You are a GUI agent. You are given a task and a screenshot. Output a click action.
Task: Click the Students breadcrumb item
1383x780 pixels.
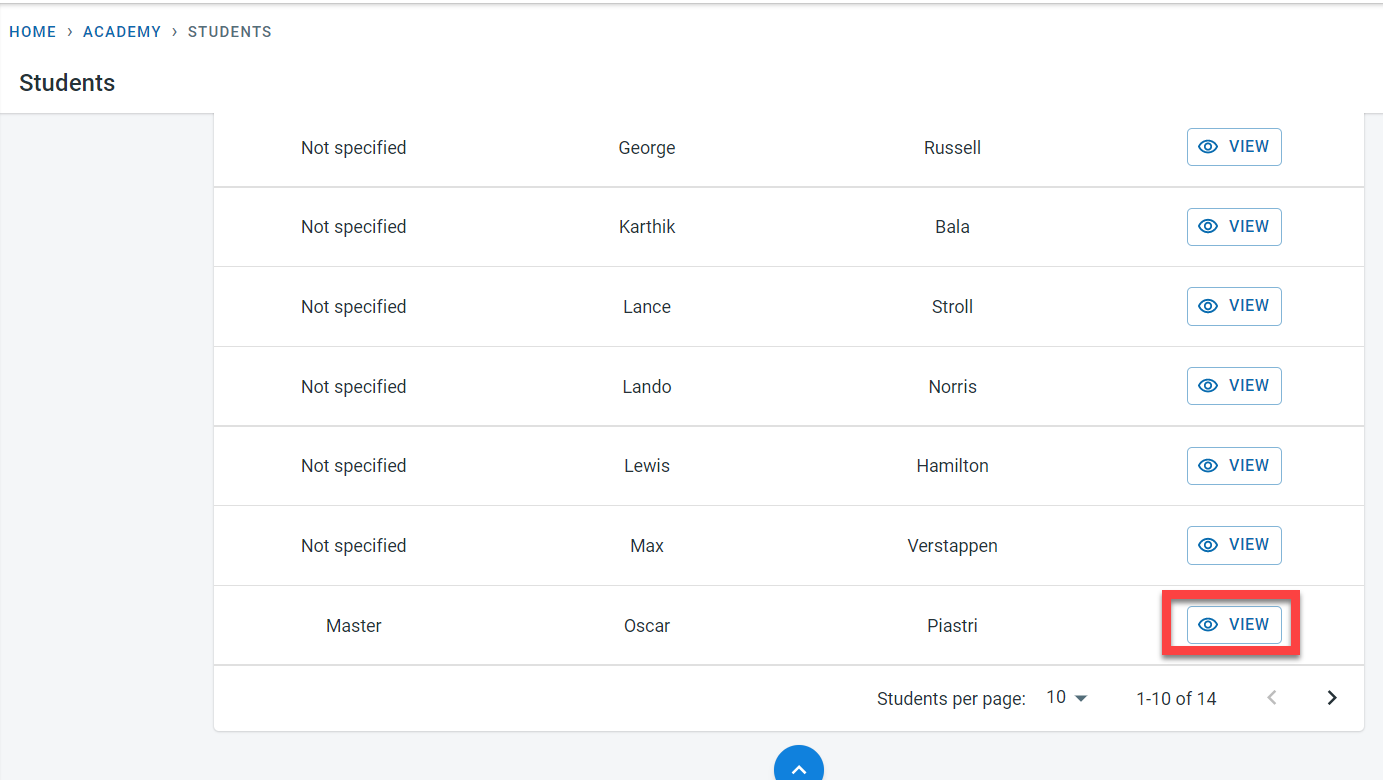(x=230, y=32)
